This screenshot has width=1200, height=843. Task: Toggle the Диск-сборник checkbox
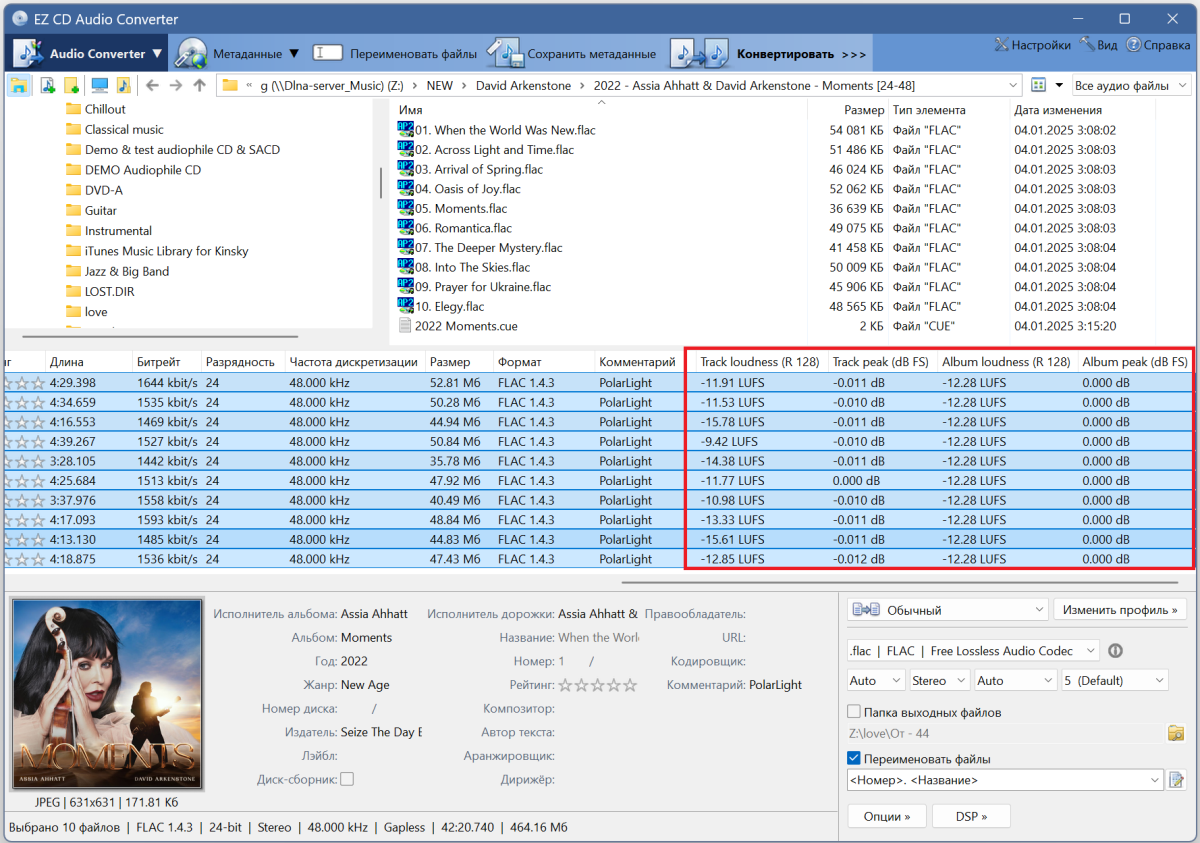point(347,779)
